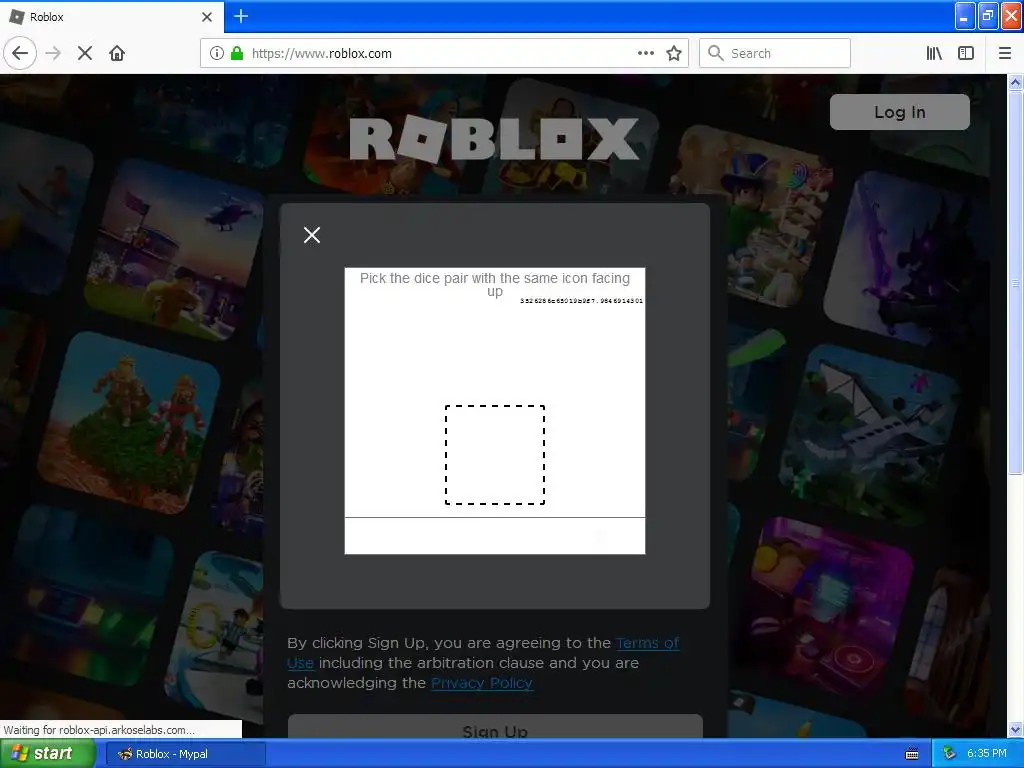Viewport: 1024px width, 768px height.
Task: Click the forward navigation arrow
Action: [54, 53]
